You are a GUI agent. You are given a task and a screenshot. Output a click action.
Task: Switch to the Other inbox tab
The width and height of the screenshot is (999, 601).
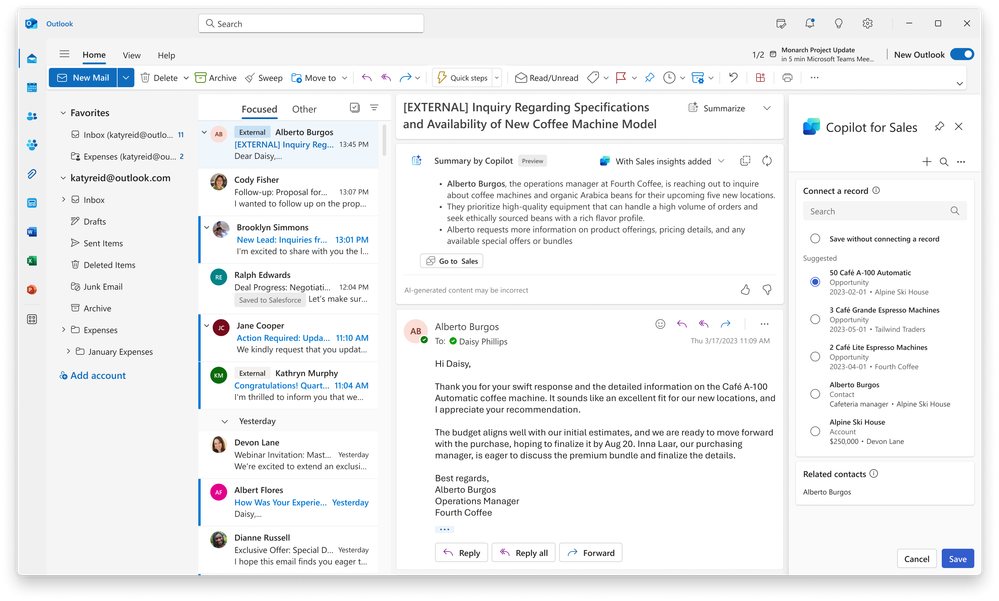point(304,109)
